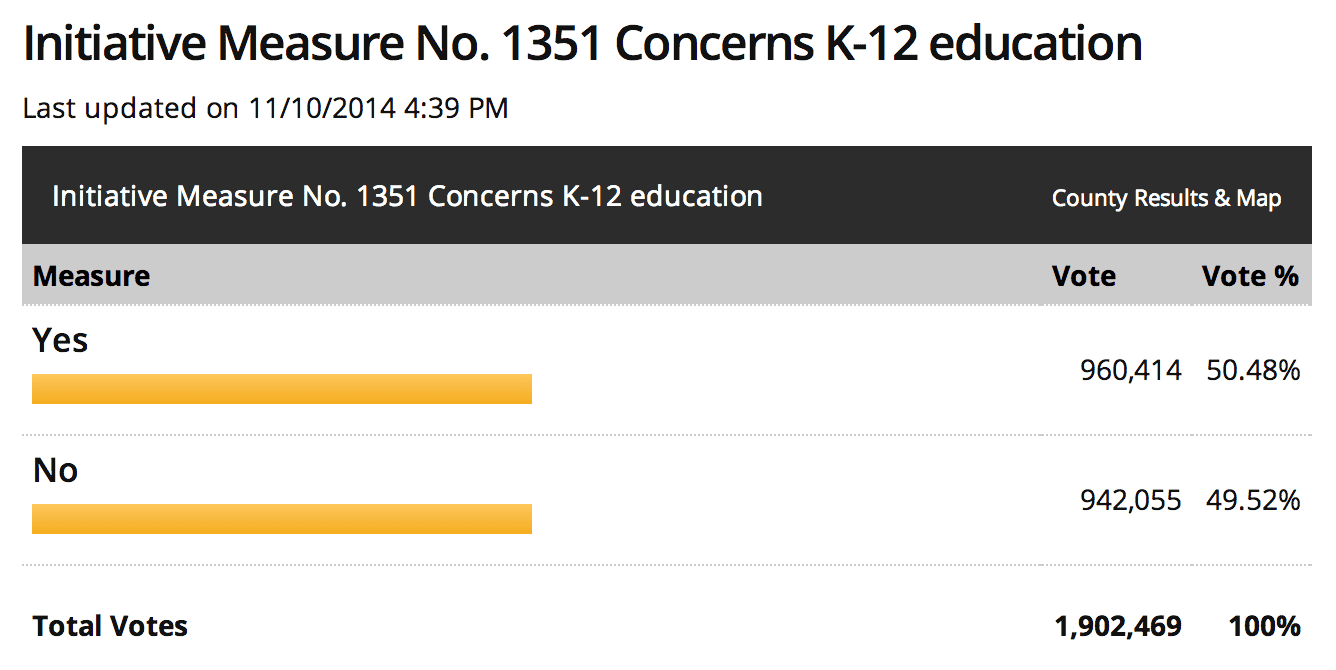Select the Last updated timestamp text
Viewport: 1336px width, 670px height.
266,108
